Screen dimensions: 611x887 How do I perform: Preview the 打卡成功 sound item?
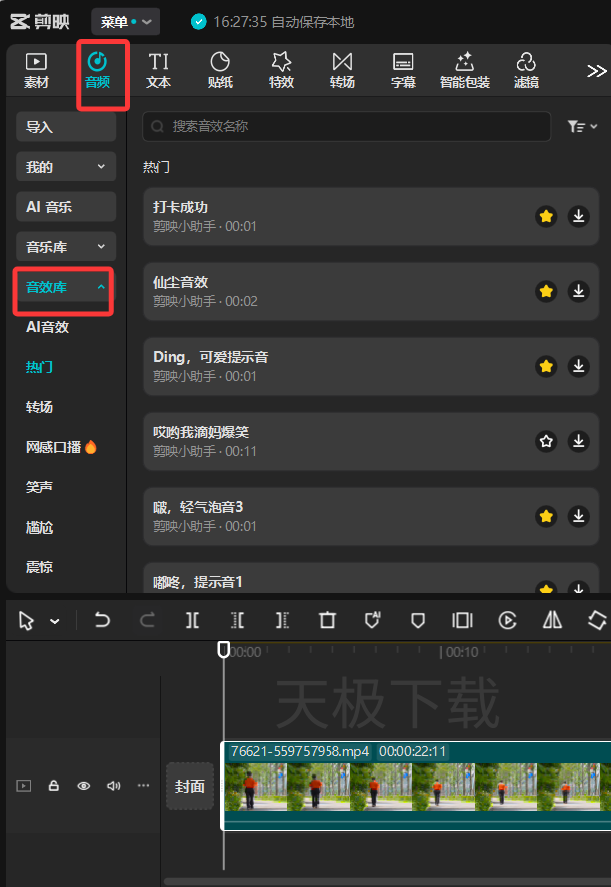point(371,217)
